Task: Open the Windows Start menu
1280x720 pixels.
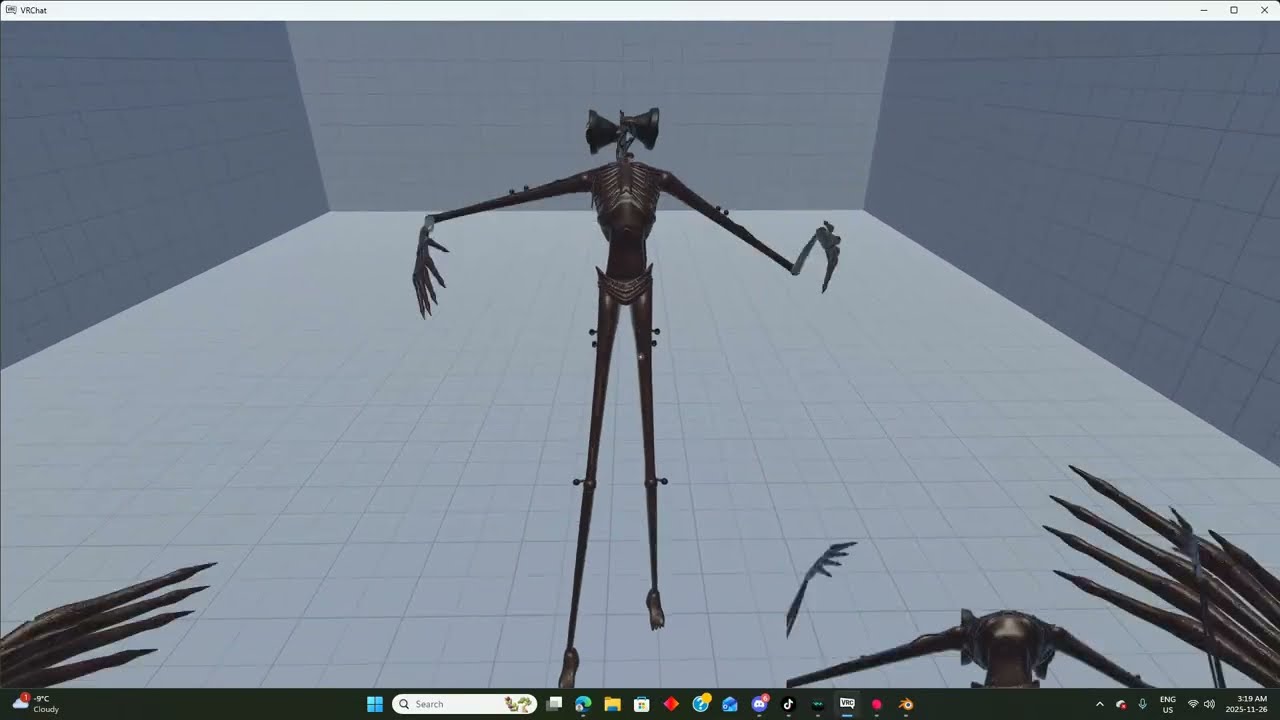Action: [x=375, y=704]
